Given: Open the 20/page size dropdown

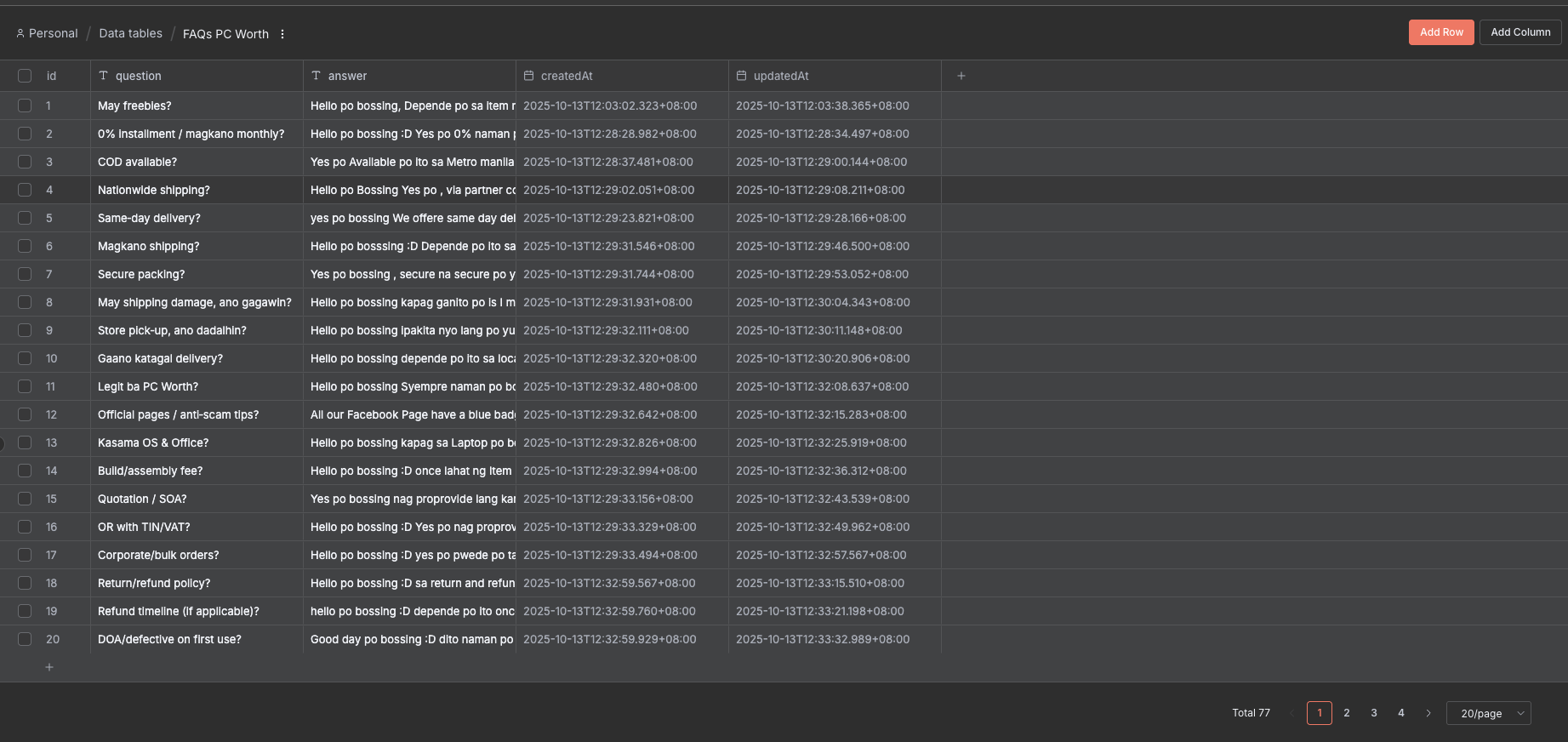Looking at the screenshot, I should (x=1489, y=713).
